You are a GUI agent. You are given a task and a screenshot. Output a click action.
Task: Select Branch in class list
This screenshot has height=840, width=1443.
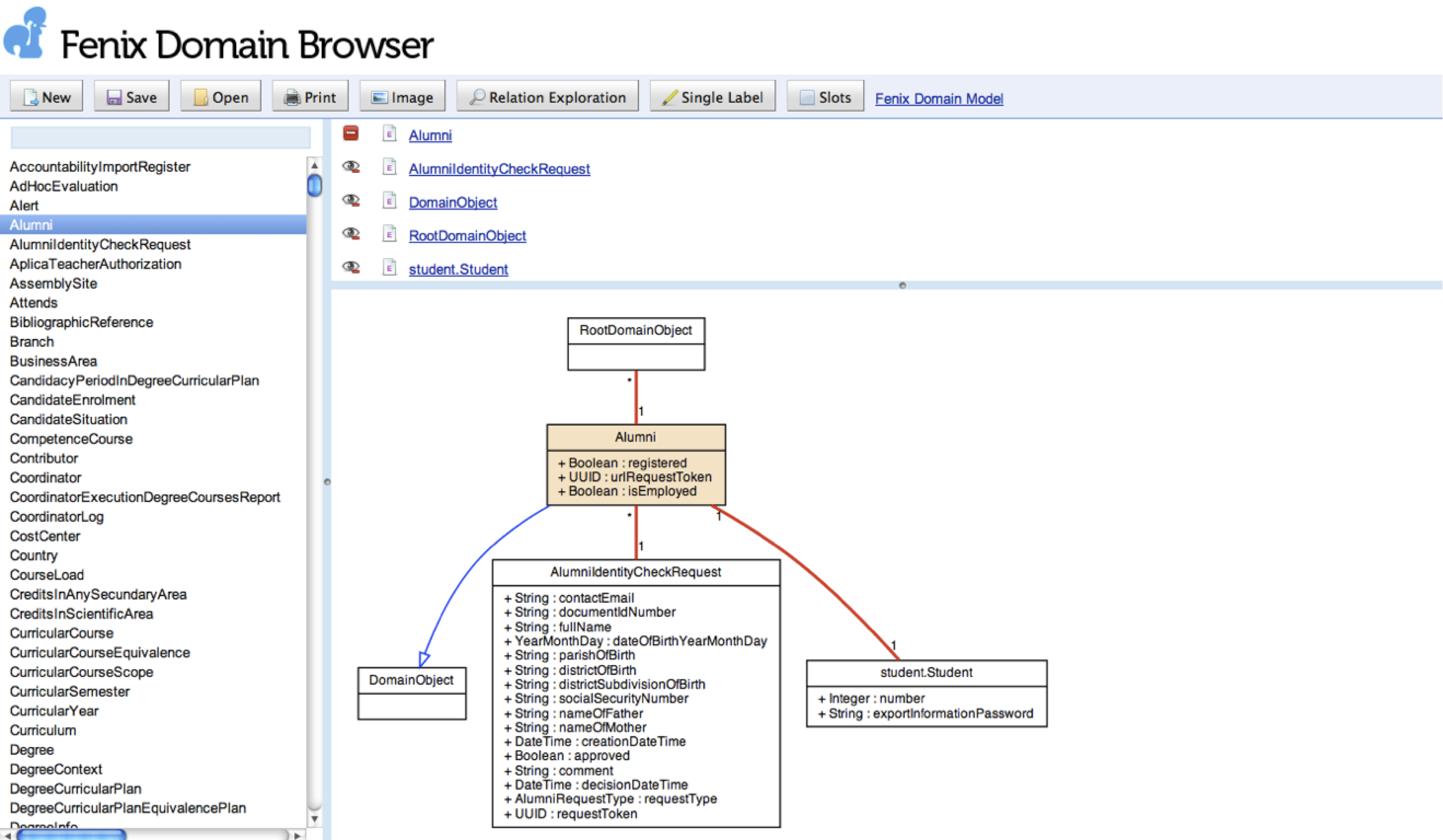point(32,341)
